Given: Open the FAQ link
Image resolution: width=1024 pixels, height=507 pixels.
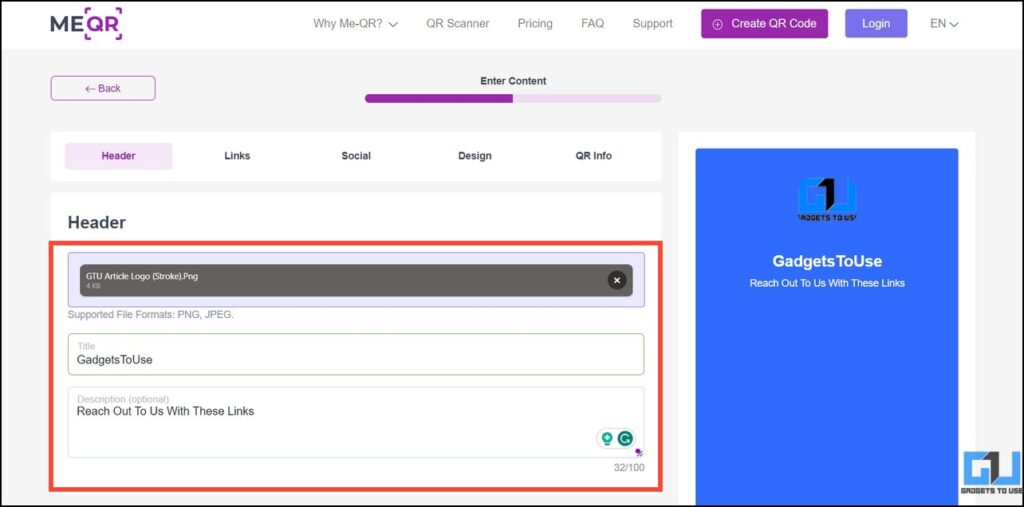Looking at the screenshot, I should pos(592,24).
